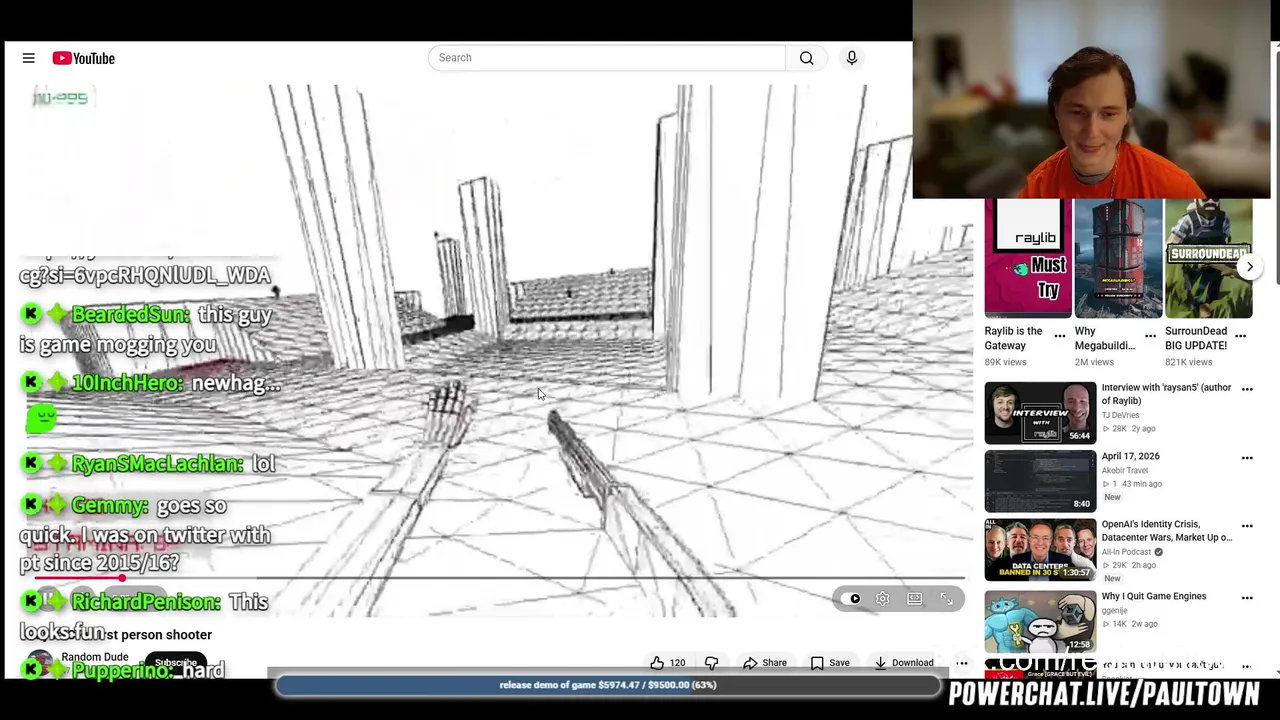Viewport: 1280px width, 720px height.
Task: Save the video to a playlist
Action: click(x=830, y=663)
